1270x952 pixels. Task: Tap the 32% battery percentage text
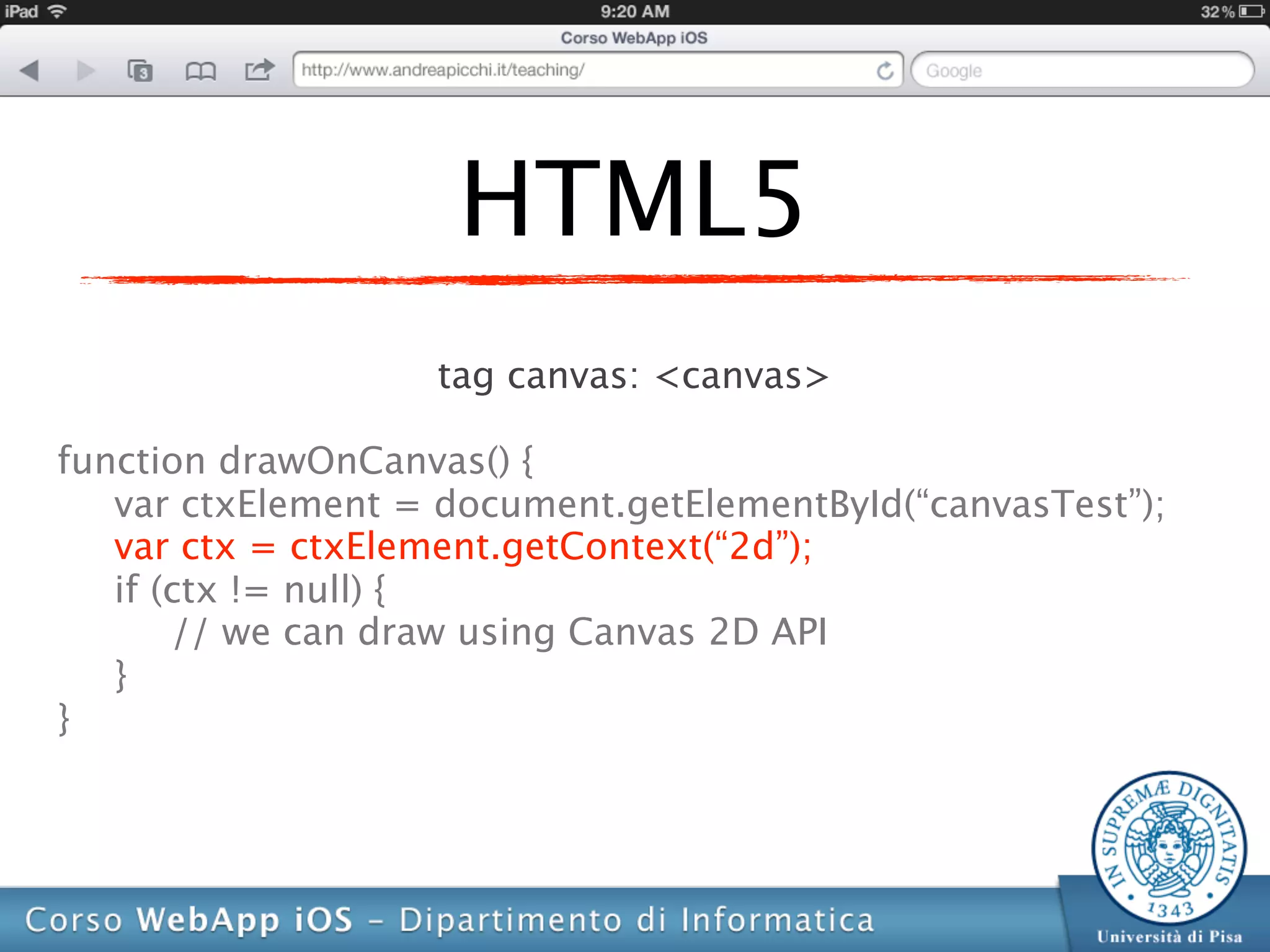point(1217,12)
